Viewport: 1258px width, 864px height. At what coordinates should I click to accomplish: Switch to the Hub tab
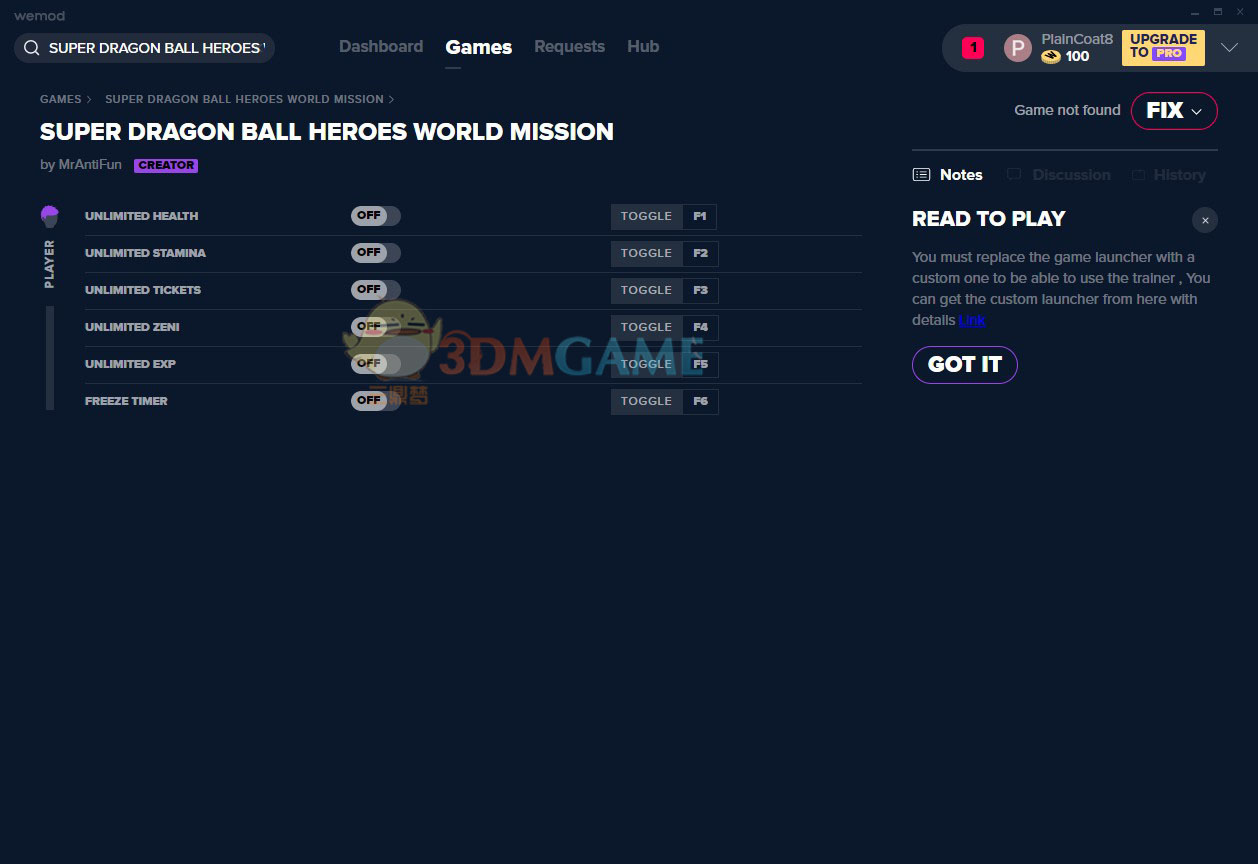pyautogui.click(x=643, y=47)
